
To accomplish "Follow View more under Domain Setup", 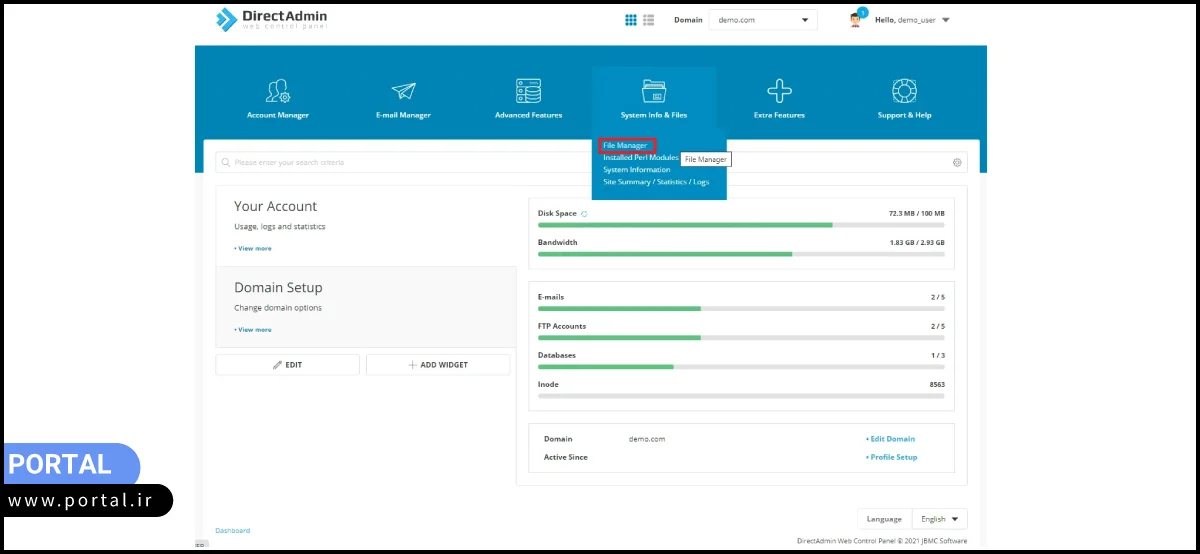I will tap(253, 329).
